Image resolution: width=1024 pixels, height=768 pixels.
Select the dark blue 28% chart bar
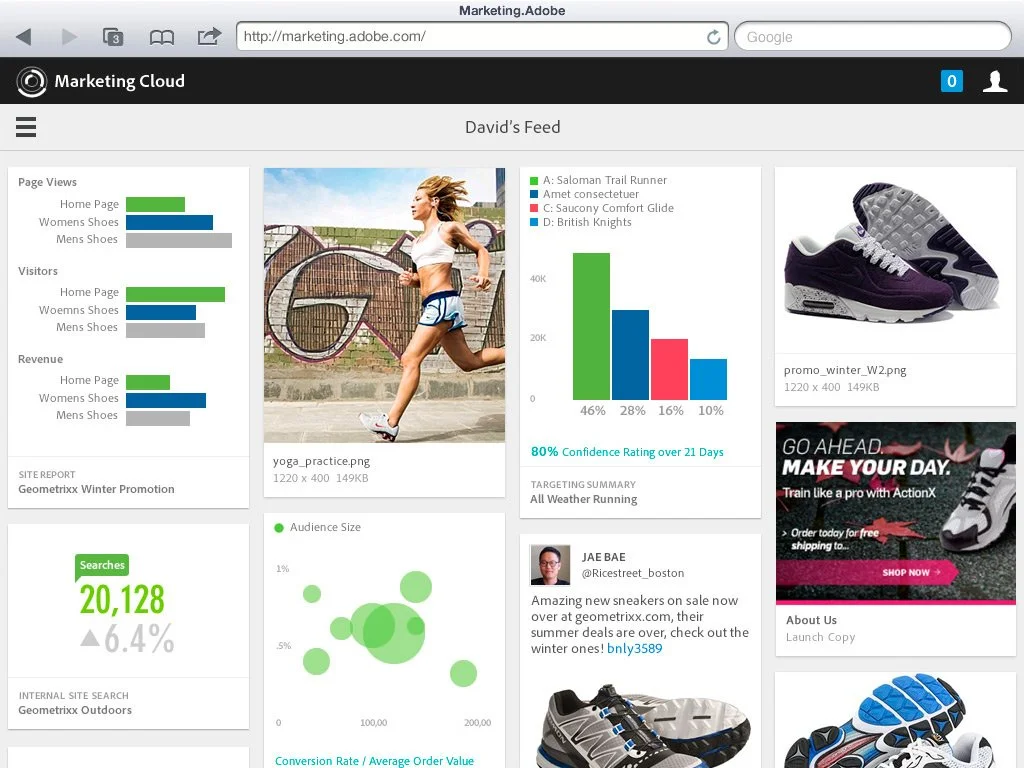[630, 355]
